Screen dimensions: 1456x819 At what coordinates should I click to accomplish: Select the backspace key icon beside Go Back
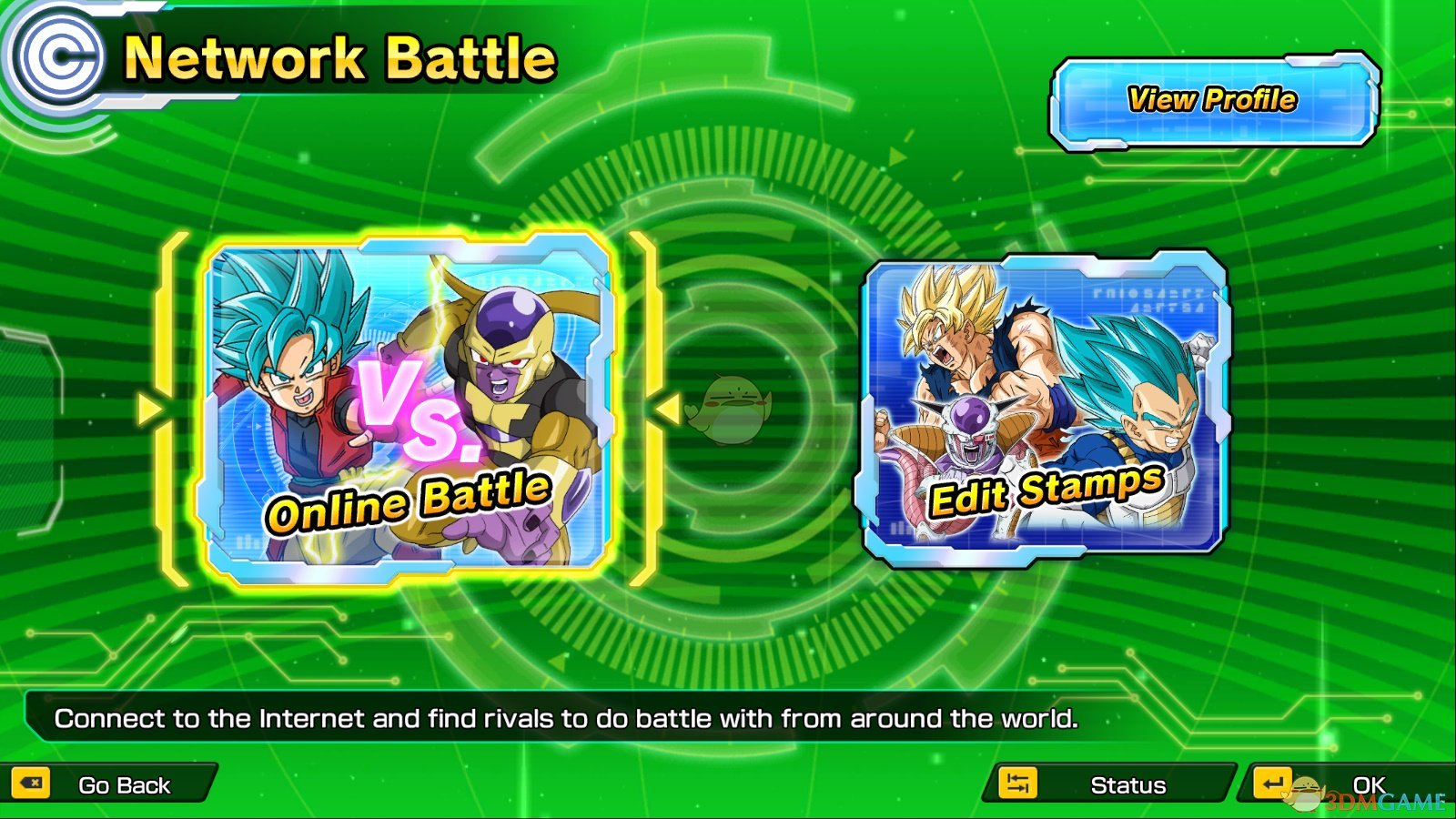(31, 784)
